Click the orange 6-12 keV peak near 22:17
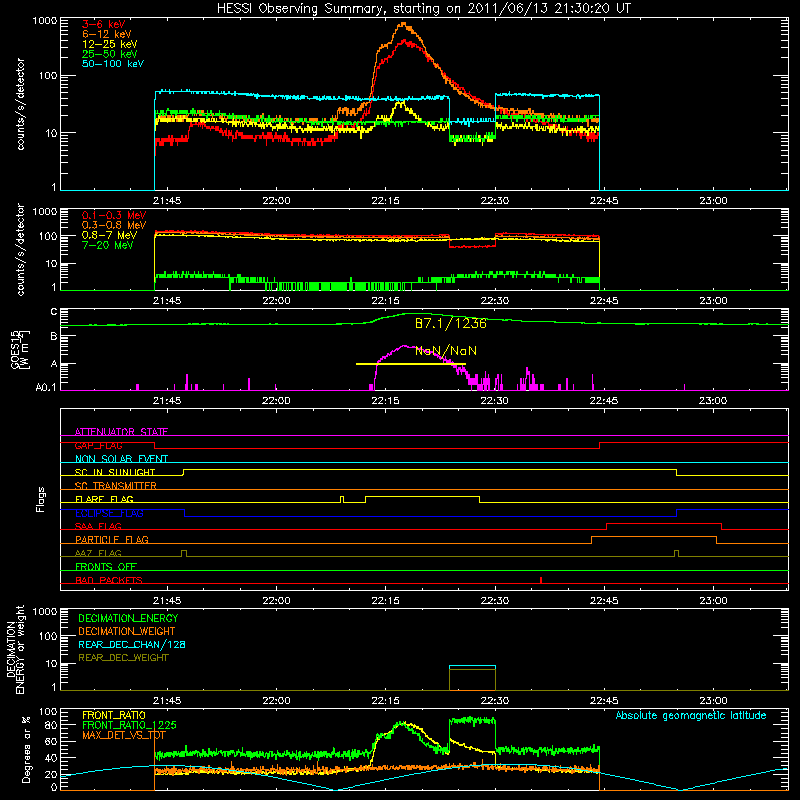 tap(404, 24)
